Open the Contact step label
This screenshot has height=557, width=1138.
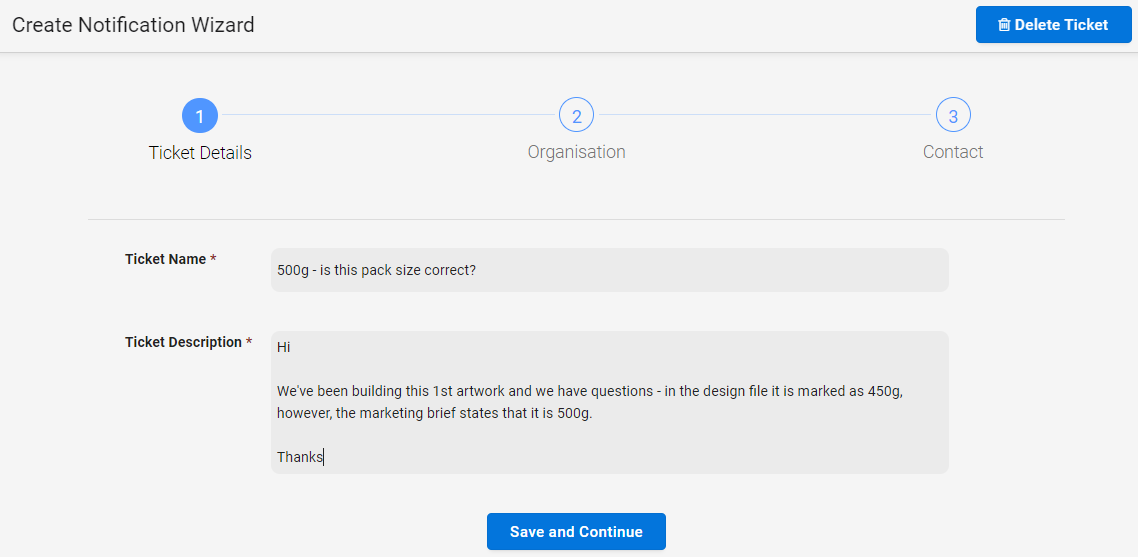(x=953, y=152)
